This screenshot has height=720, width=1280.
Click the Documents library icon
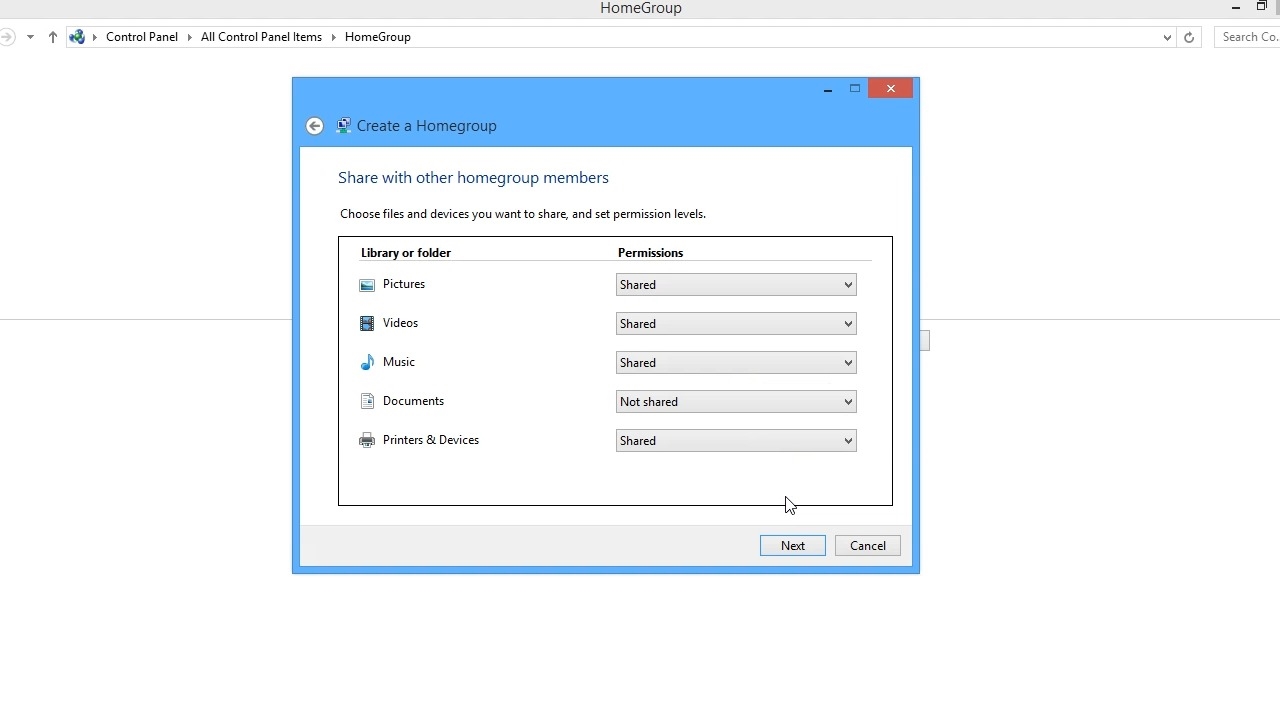coord(367,402)
